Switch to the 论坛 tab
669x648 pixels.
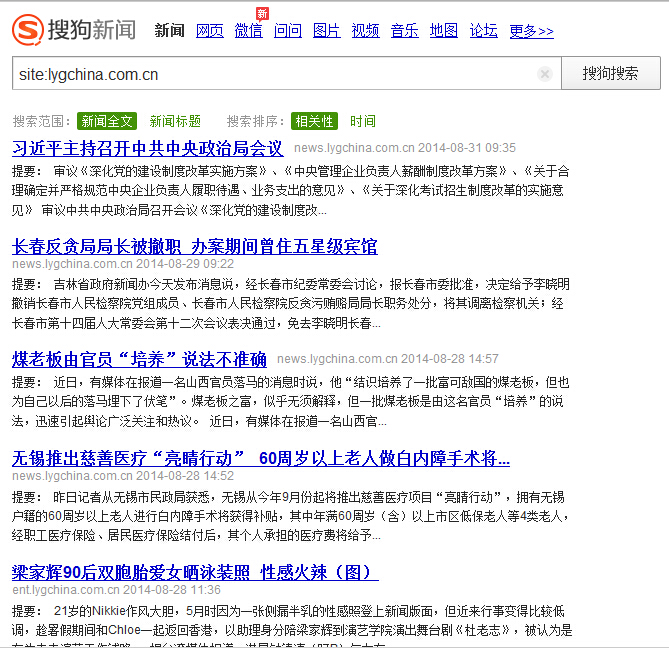point(483,31)
